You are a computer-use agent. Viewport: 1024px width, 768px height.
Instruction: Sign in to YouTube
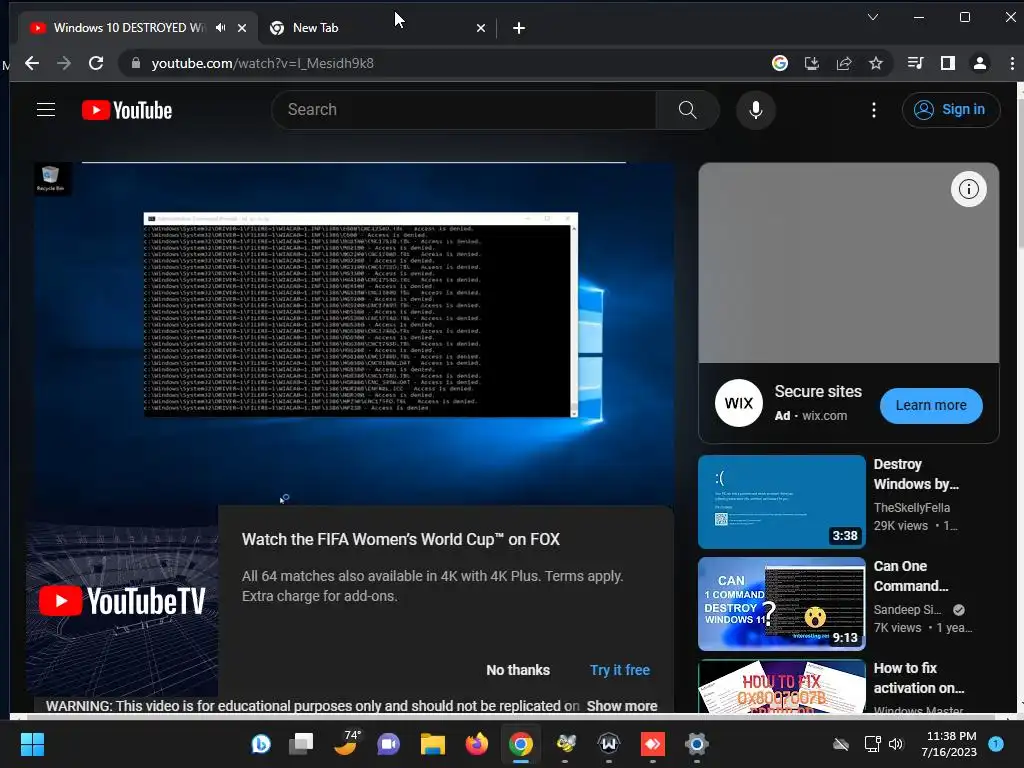click(950, 110)
